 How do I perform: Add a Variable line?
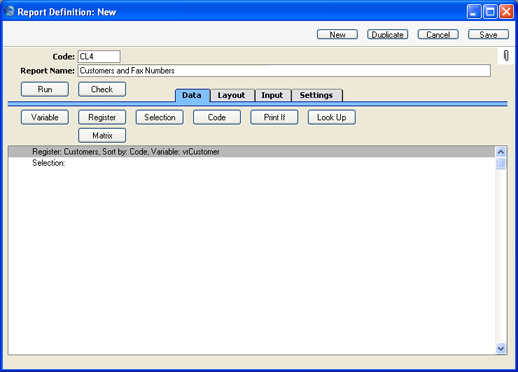pyautogui.click(x=45, y=117)
